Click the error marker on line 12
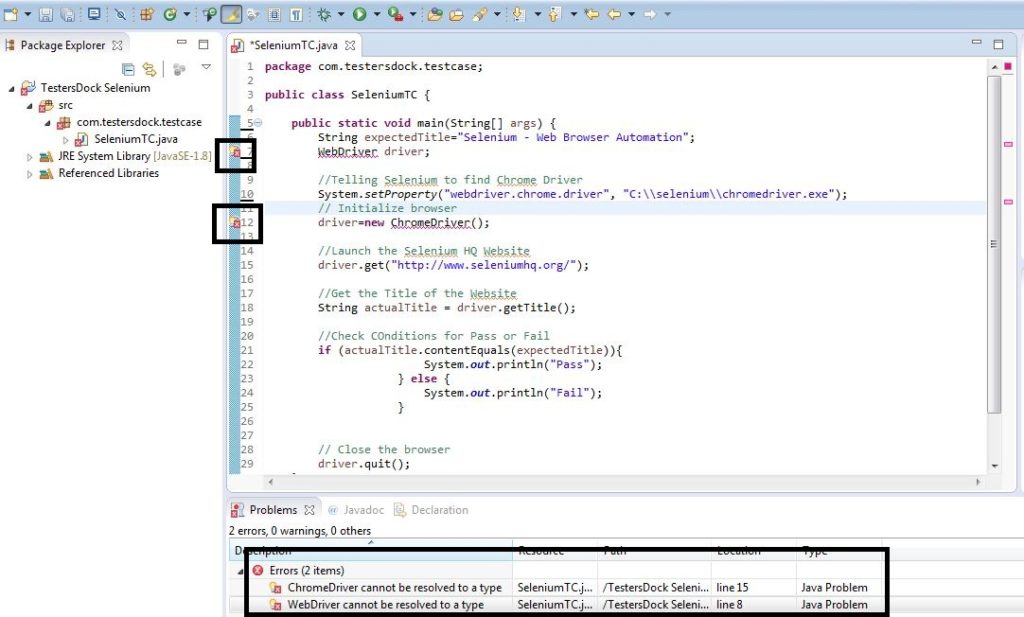 [x=235, y=223]
